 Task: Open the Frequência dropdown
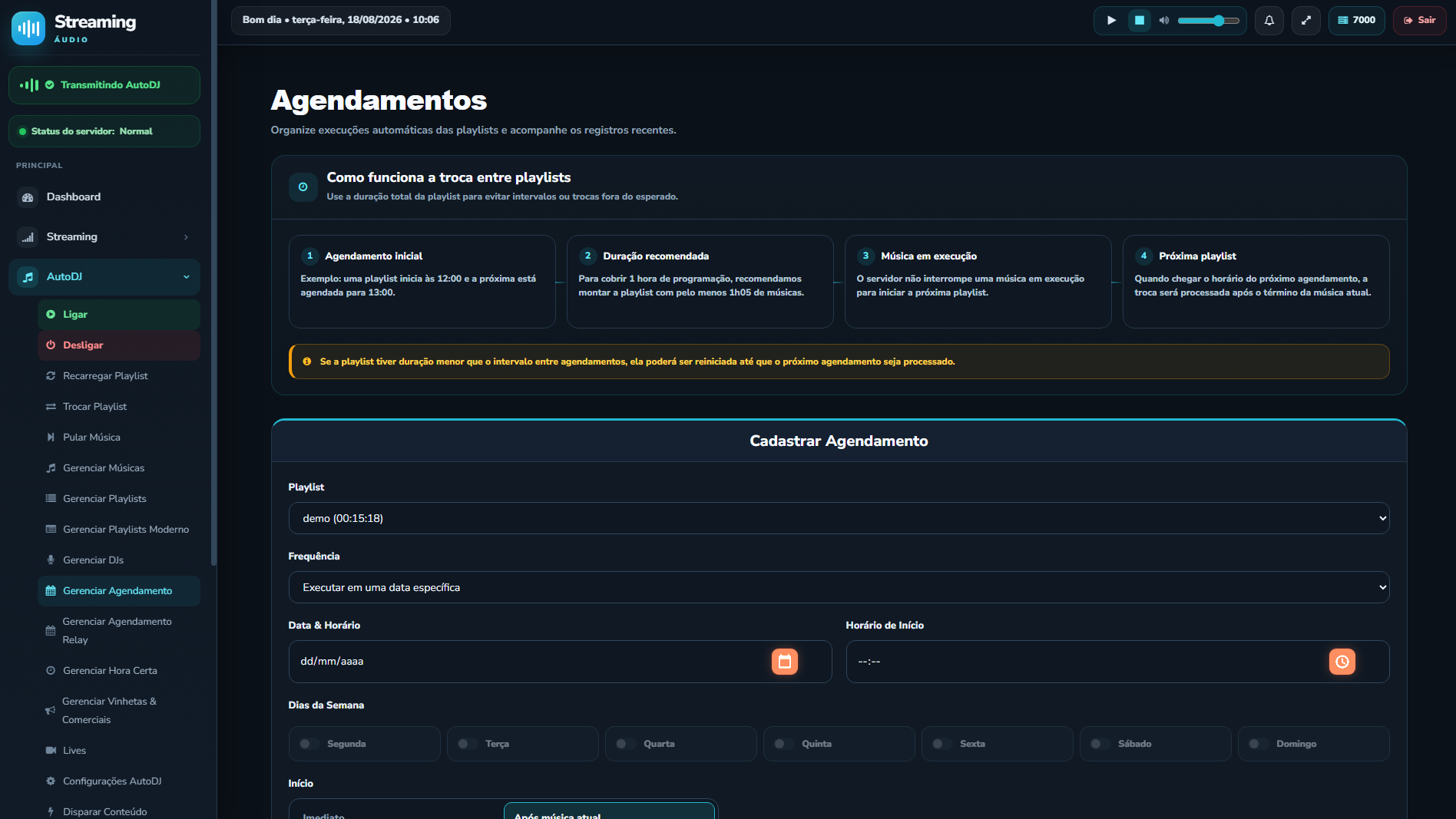(839, 587)
